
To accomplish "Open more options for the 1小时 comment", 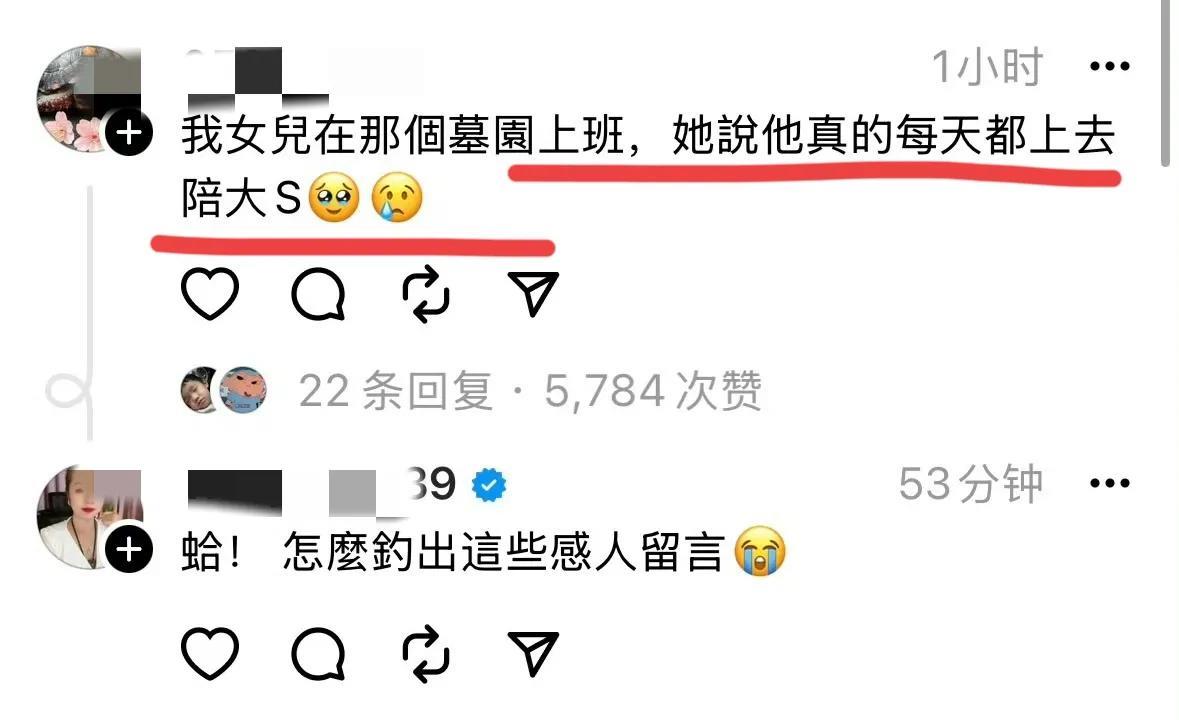I will click(1110, 66).
